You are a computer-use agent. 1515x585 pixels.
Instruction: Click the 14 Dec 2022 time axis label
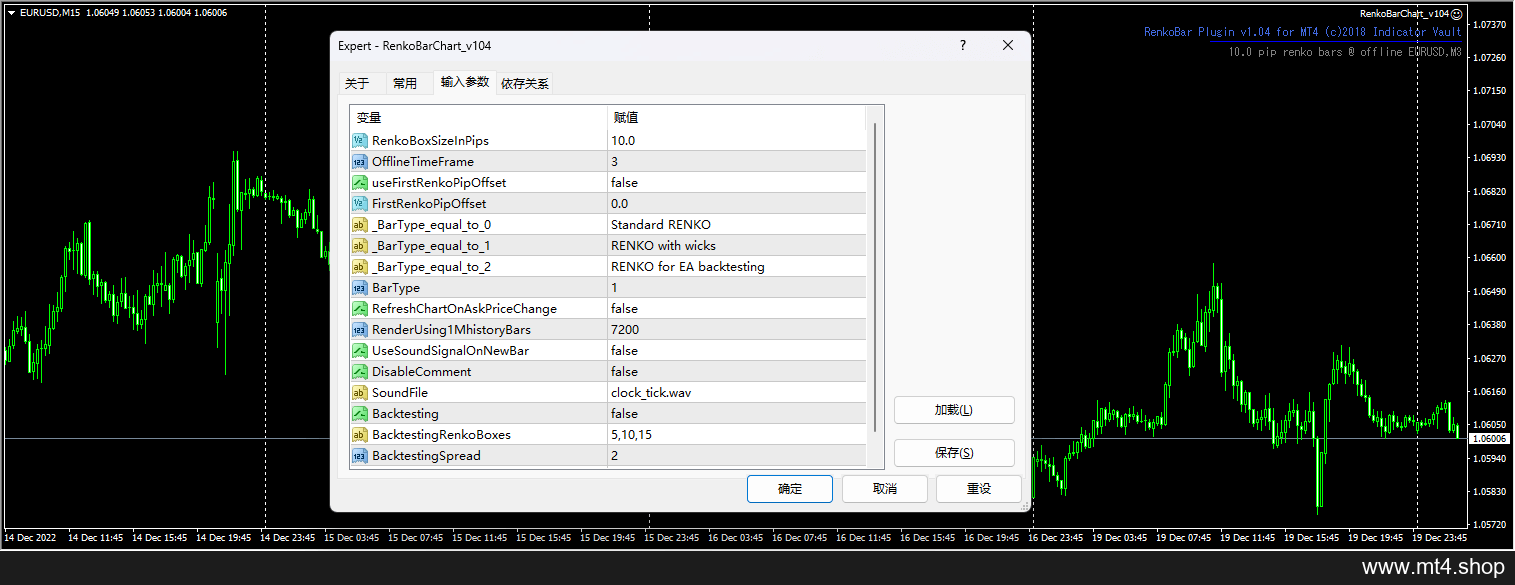[x=30, y=537]
